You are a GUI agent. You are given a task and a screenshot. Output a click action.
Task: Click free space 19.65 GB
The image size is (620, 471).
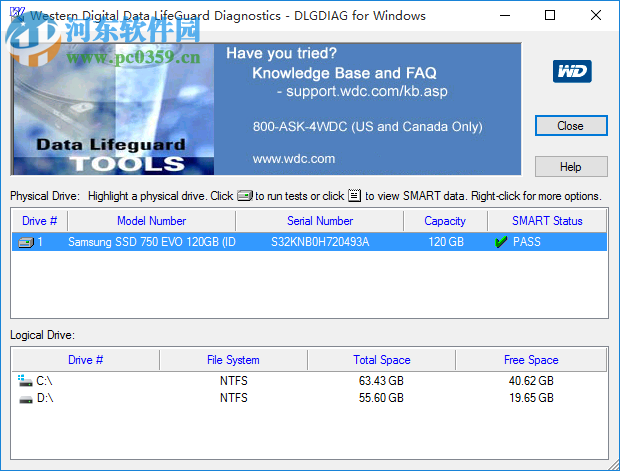(x=531, y=398)
